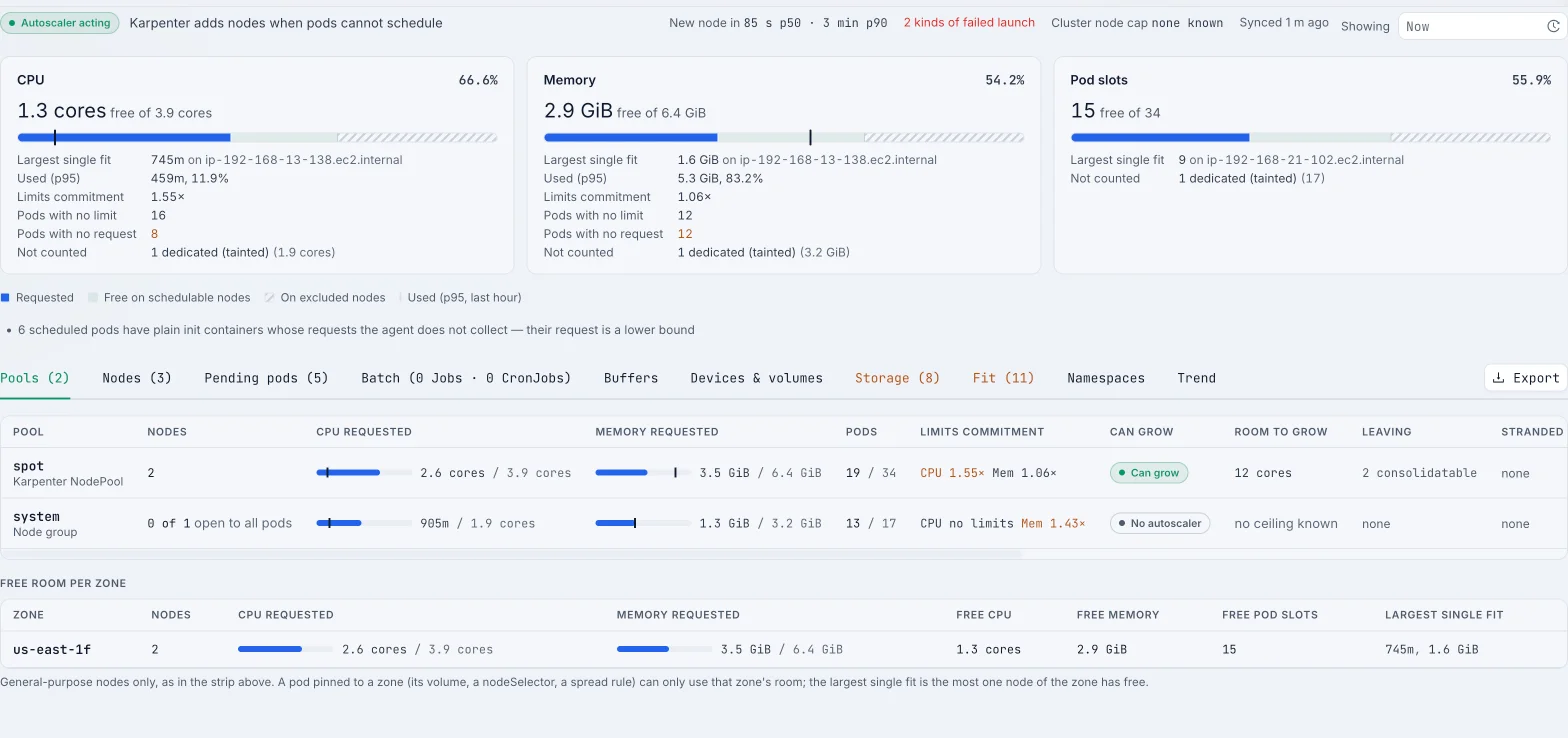The height and width of the screenshot is (738, 1568).
Task: Click the system pool memory requested bar
Action: (643, 523)
